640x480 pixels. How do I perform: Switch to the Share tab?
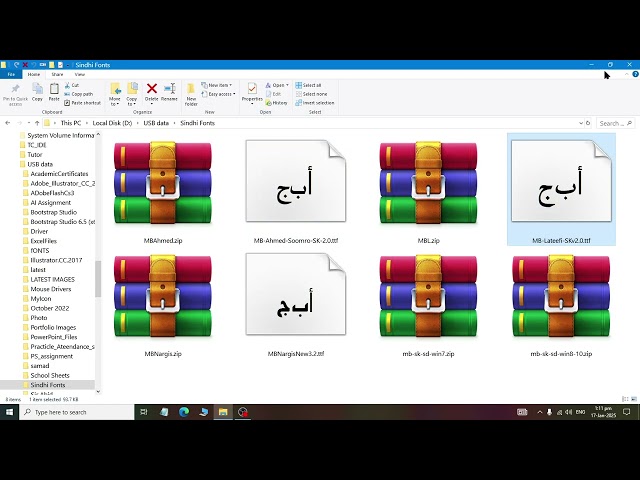pos(57,74)
